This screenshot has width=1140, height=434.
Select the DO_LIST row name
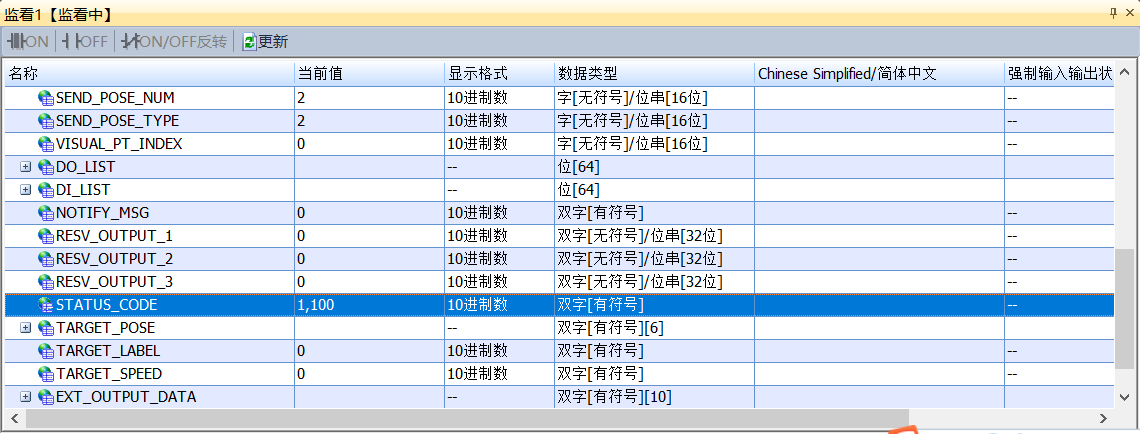click(85, 167)
